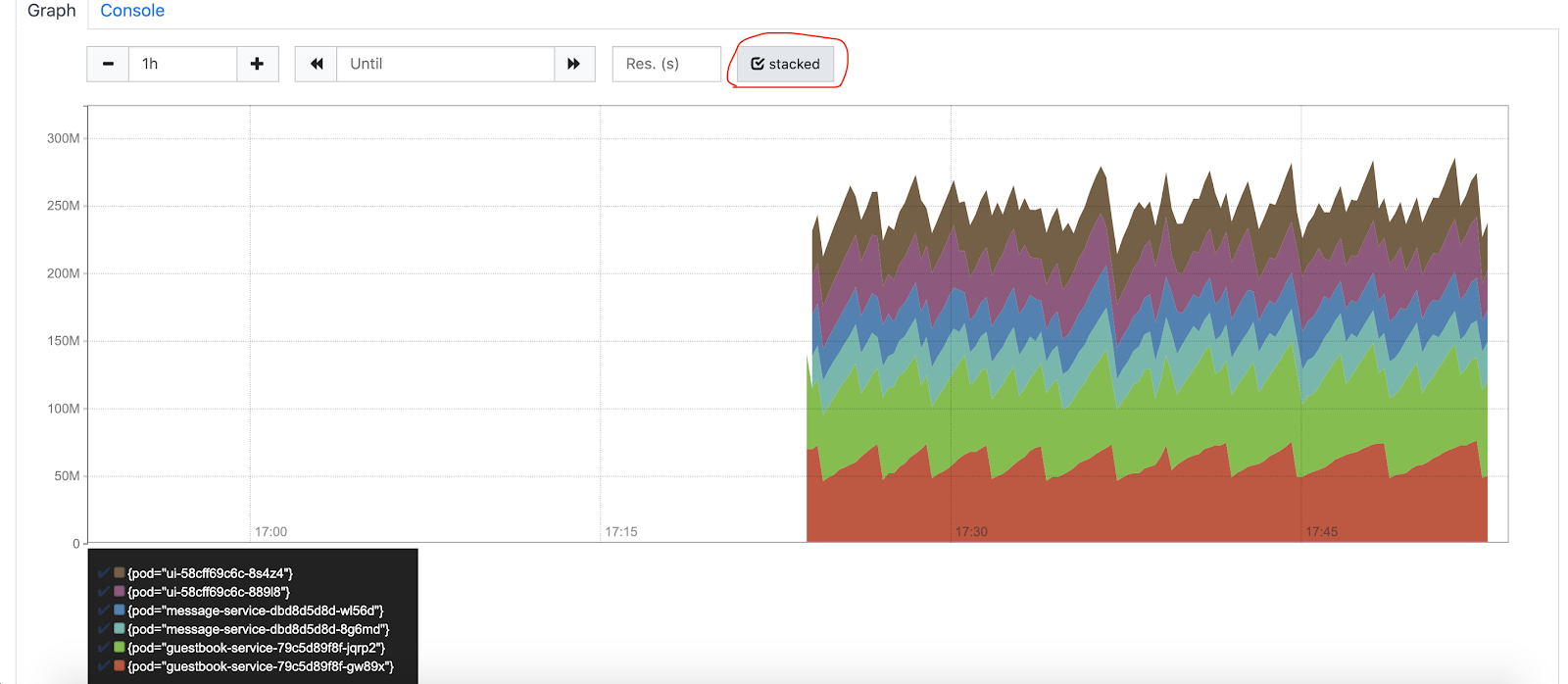Viewport: 1568px width, 684px height.
Task: Click the plus button to increase time range
Action: [257, 64]
